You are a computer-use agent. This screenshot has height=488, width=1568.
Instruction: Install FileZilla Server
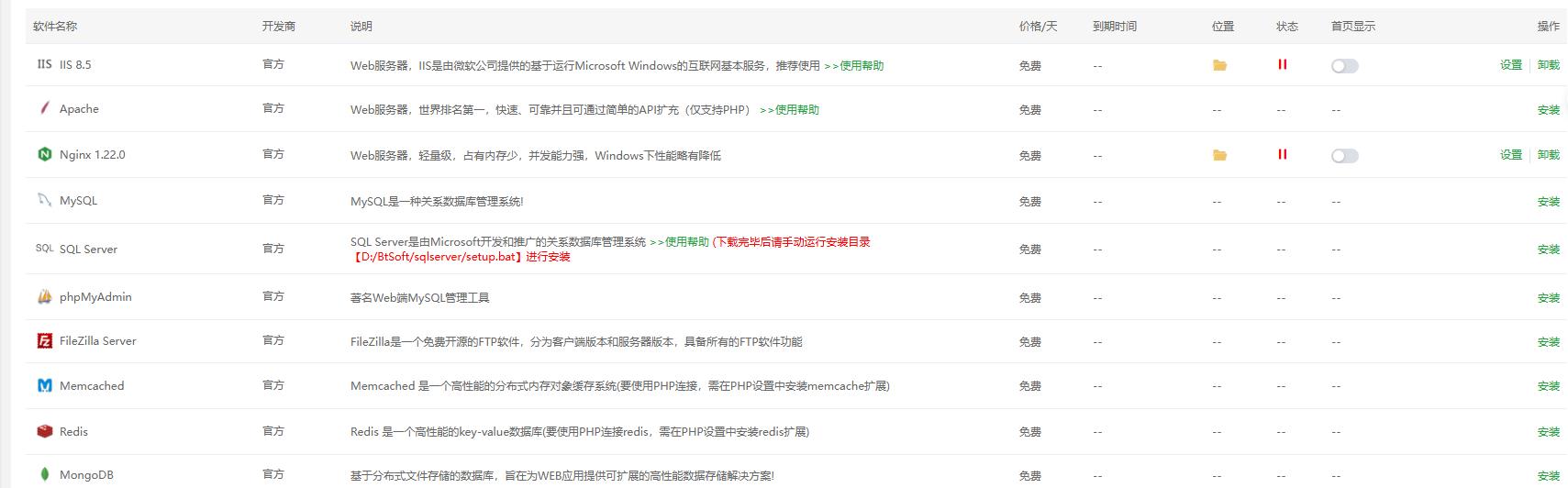(1549, 342)
